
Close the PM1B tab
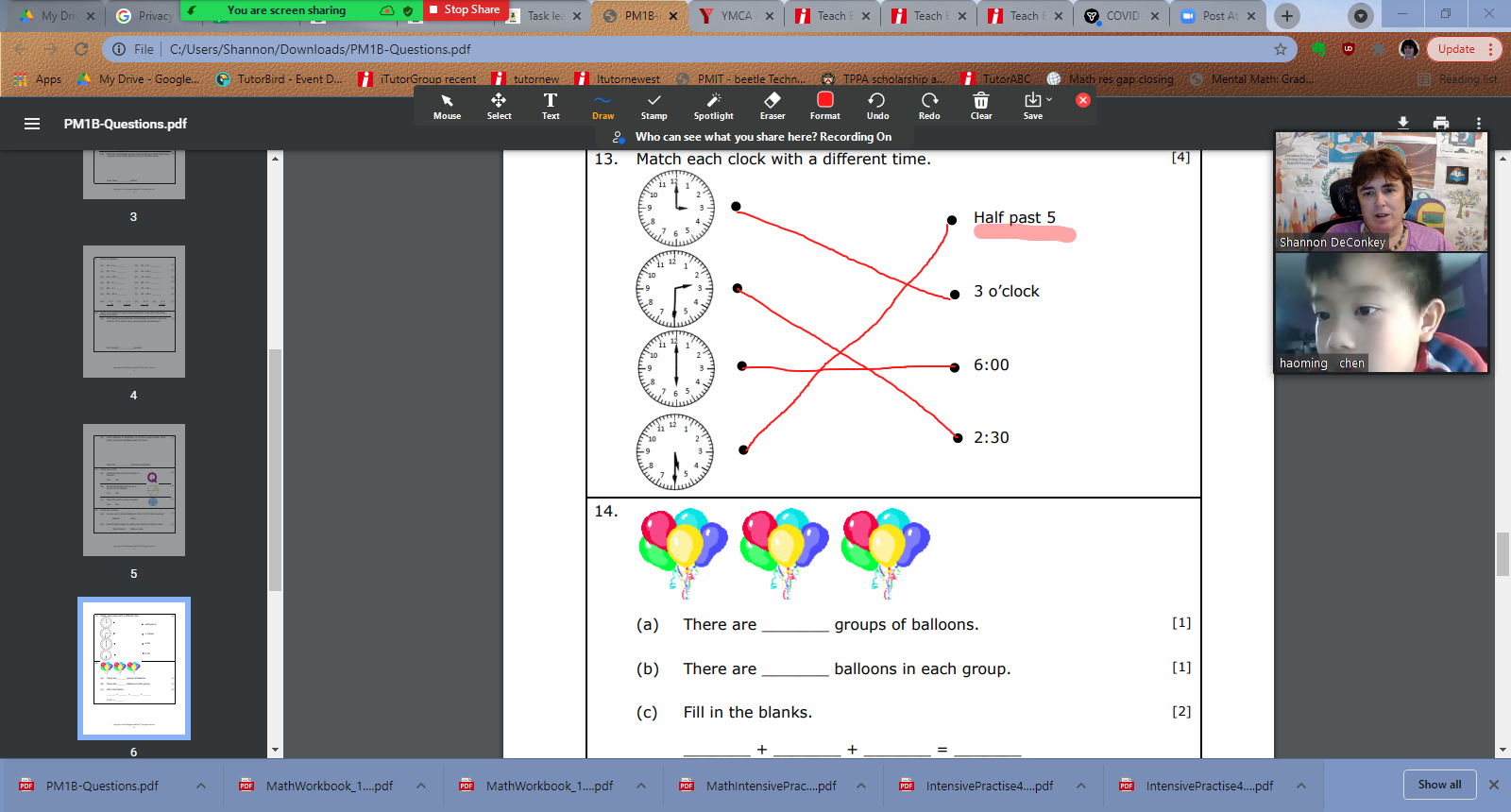pyautogui.click(x=673, y=16)
